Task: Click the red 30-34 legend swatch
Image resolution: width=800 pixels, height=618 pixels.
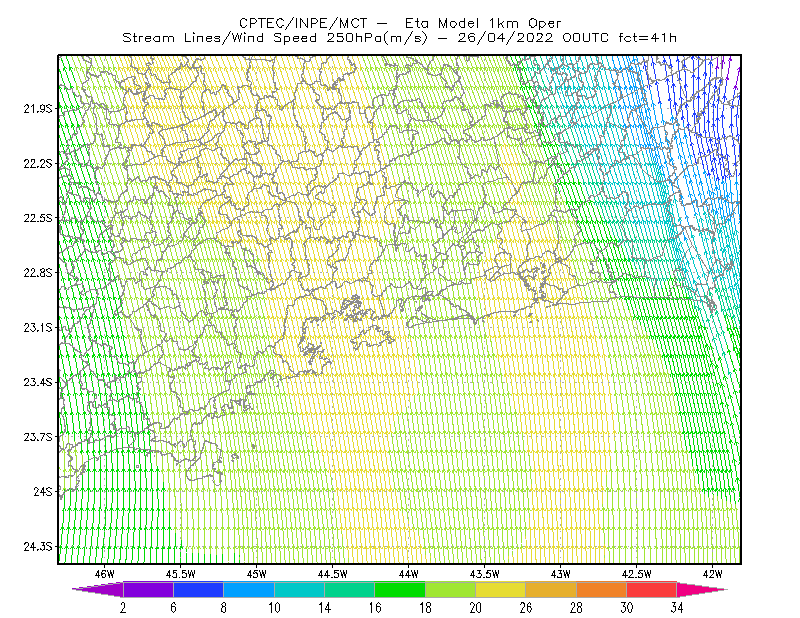Action: click(652, 589)
